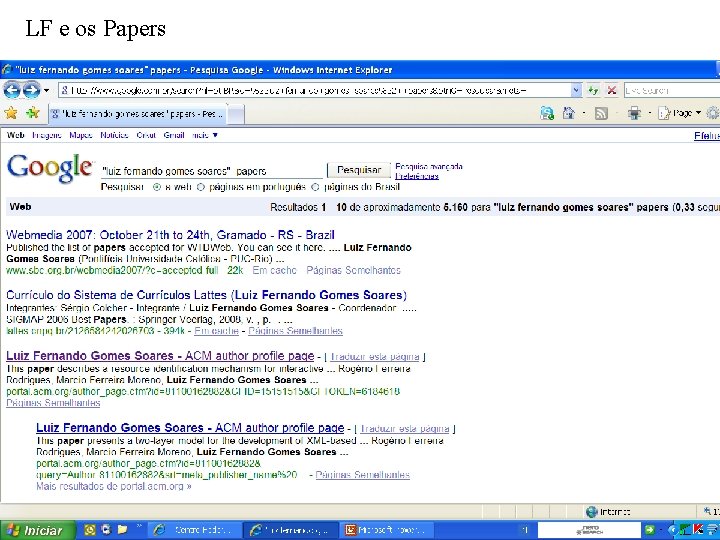
Task: Open the Gmail link
Action: click(x=174, y=135)
